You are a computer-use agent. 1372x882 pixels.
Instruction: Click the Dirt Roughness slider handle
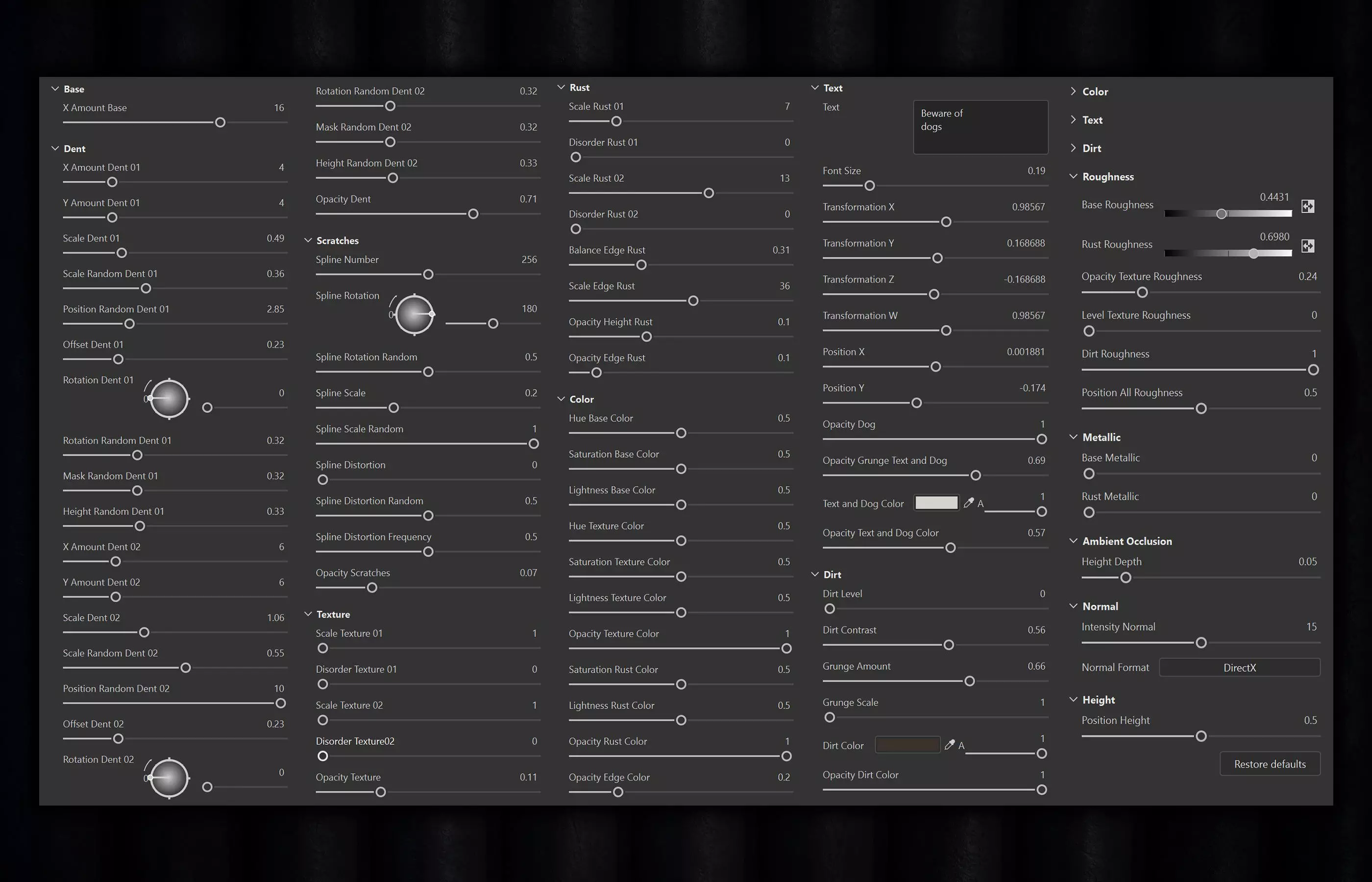pos(1313,370)
